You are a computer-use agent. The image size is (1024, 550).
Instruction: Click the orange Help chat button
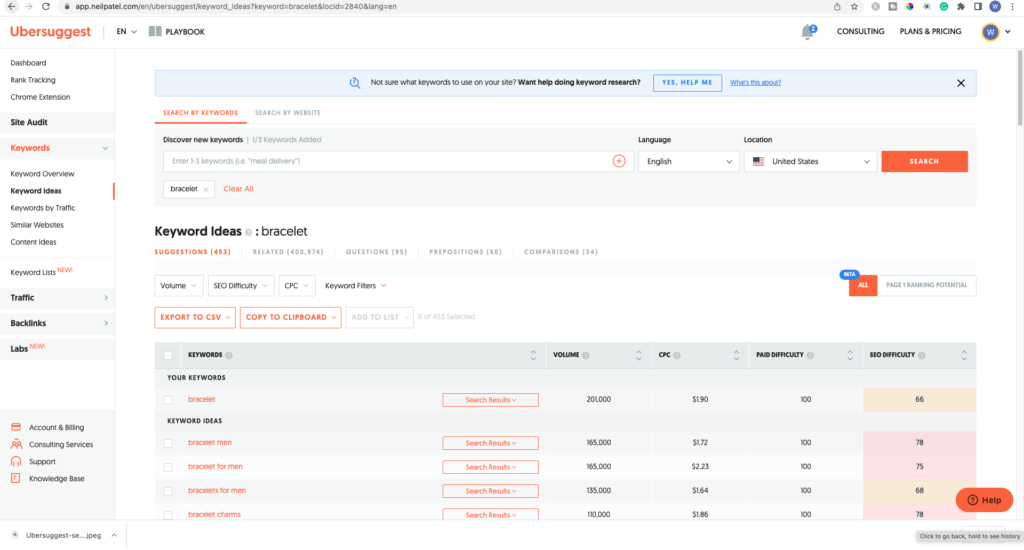(x=984, y=500)
